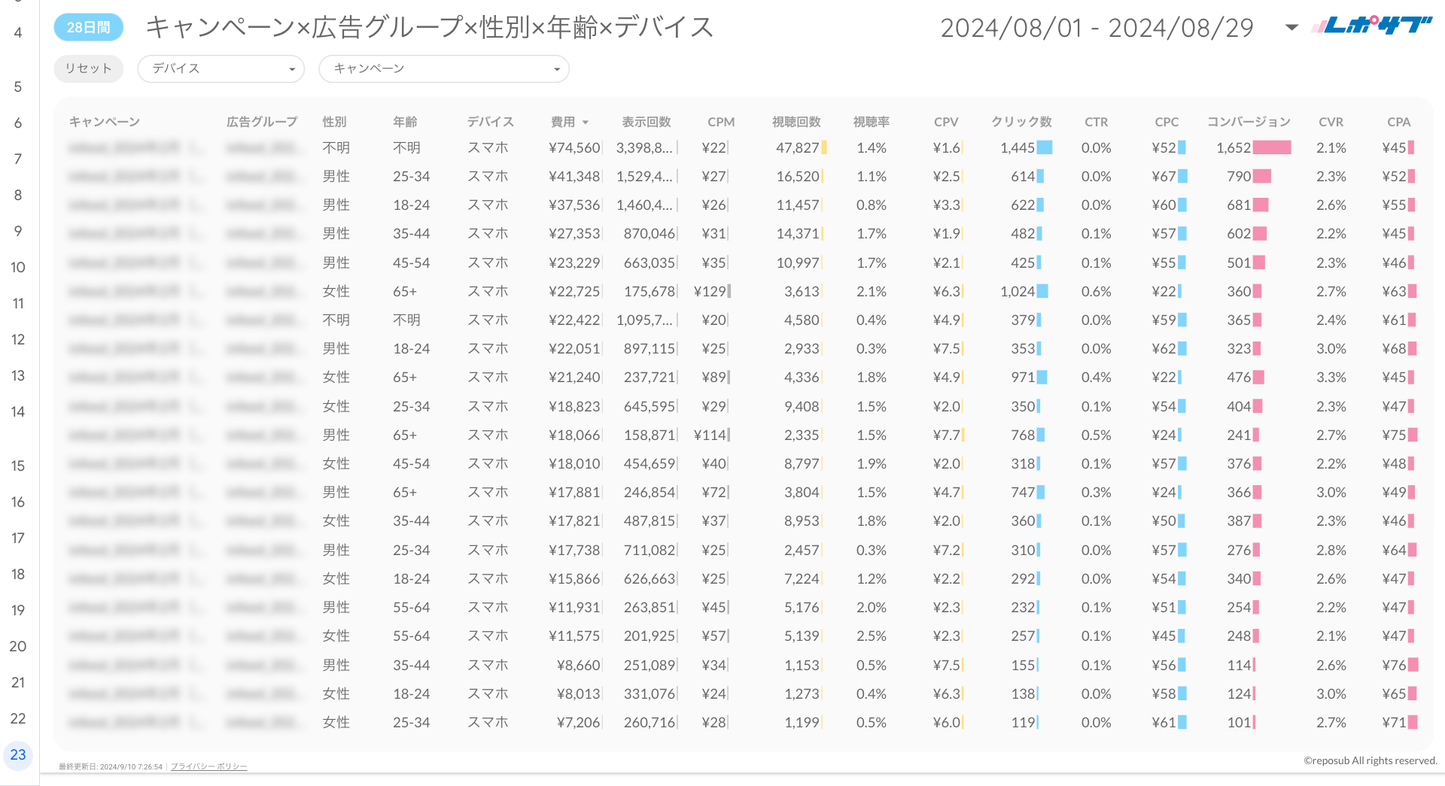Image resolution: width=1445 pixels, height=786 pixels.
Task: Click the cost cell ¥41,348
Action: 575,176
